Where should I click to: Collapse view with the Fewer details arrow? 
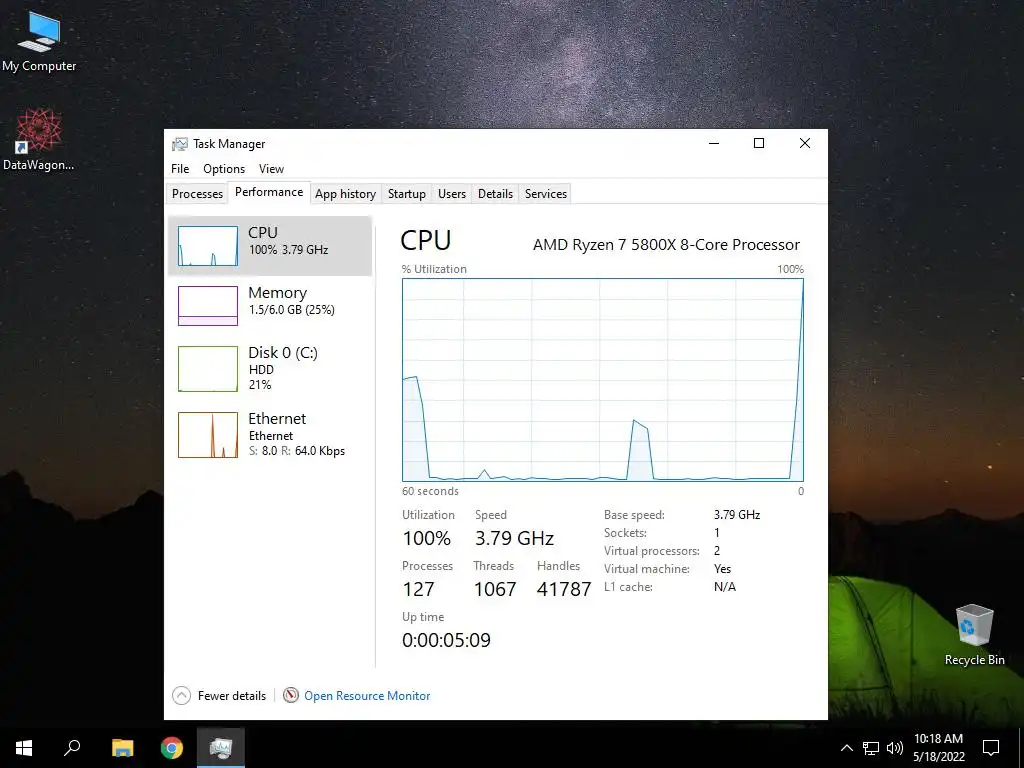[182, 696]
